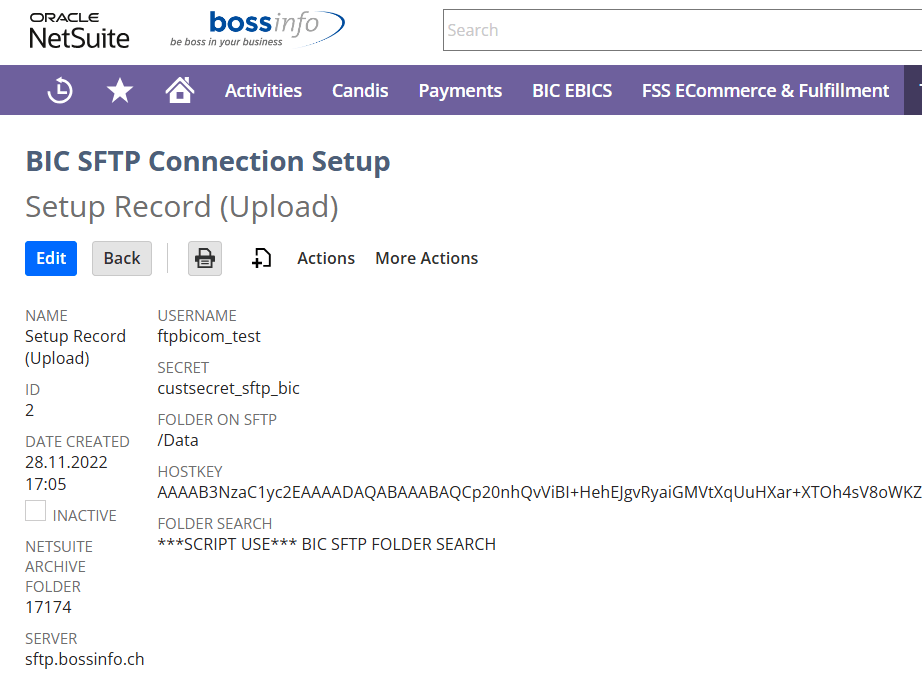Screen dimensions: 922x675
Task: Go to home via the house icon
Action: (179, 90)
